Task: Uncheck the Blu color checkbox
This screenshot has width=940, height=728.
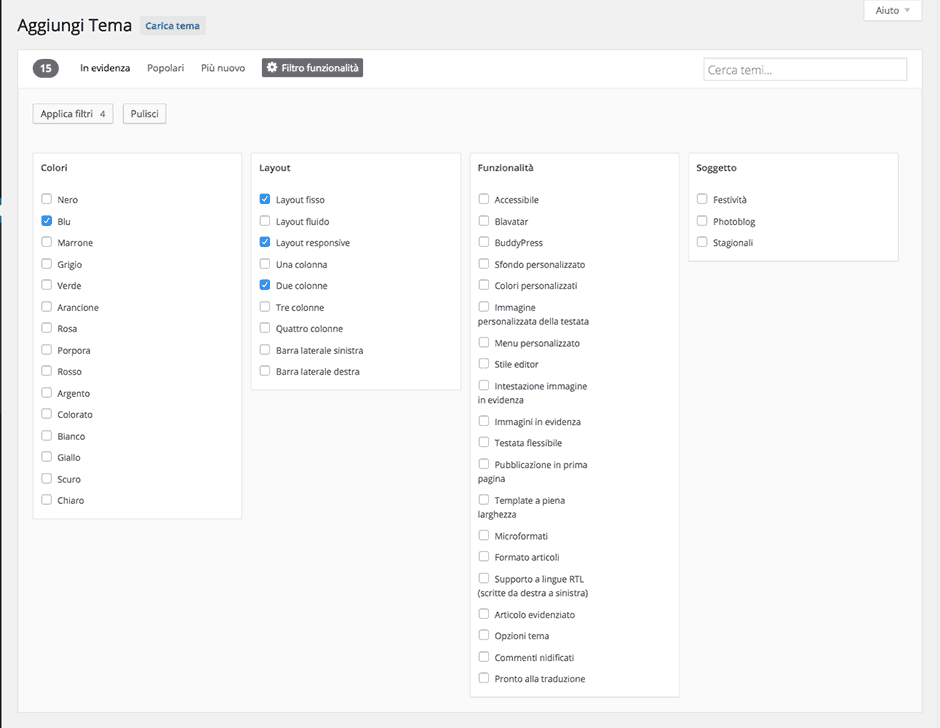Action: point(47,221)
